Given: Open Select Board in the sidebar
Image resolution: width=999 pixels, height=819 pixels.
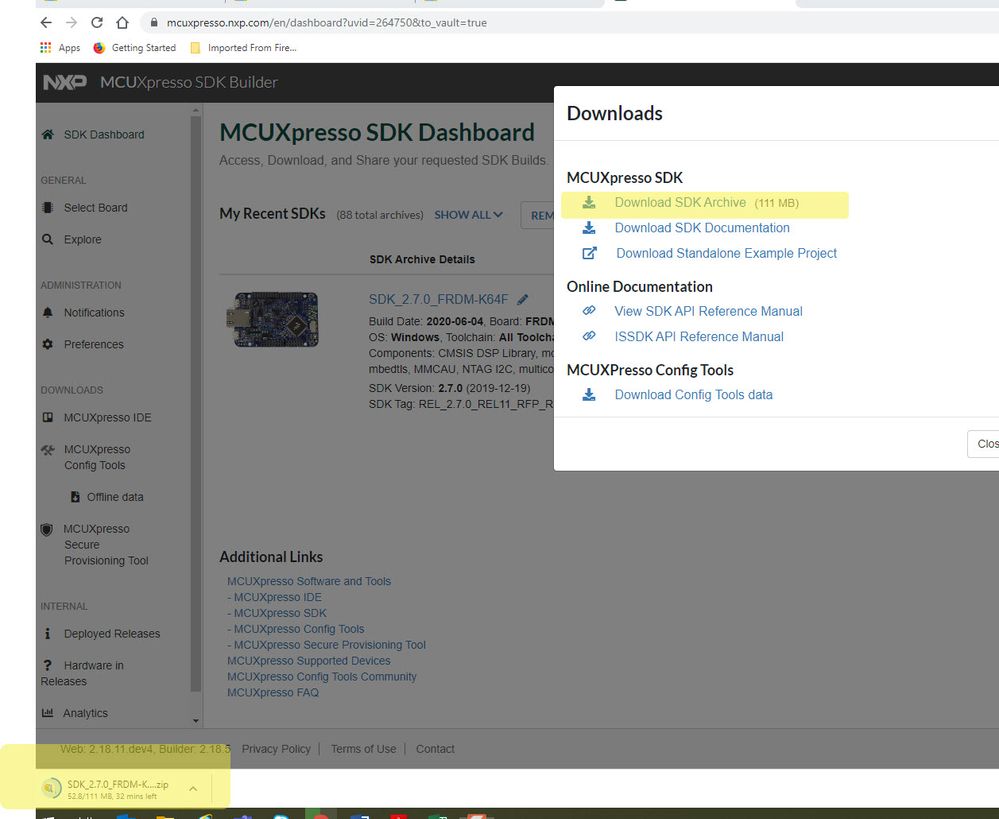Looking at the screenshot, I should (x=96, y=208).
